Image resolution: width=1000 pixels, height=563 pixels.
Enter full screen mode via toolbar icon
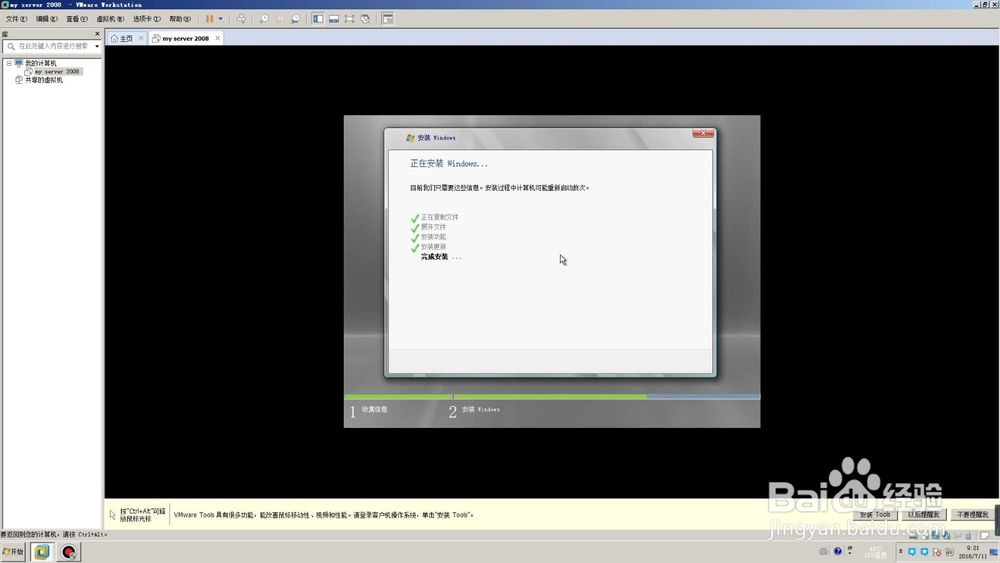[x=349, y=19]
